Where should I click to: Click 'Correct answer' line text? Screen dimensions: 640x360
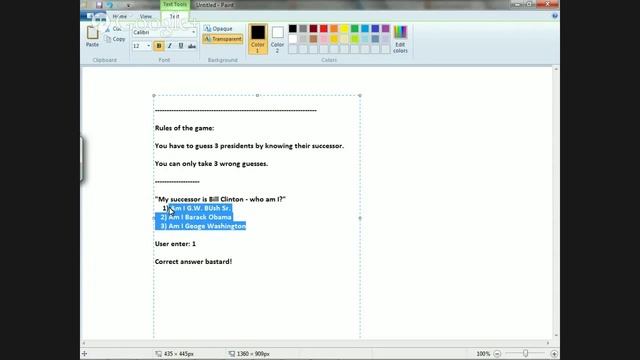click(193, 262)
